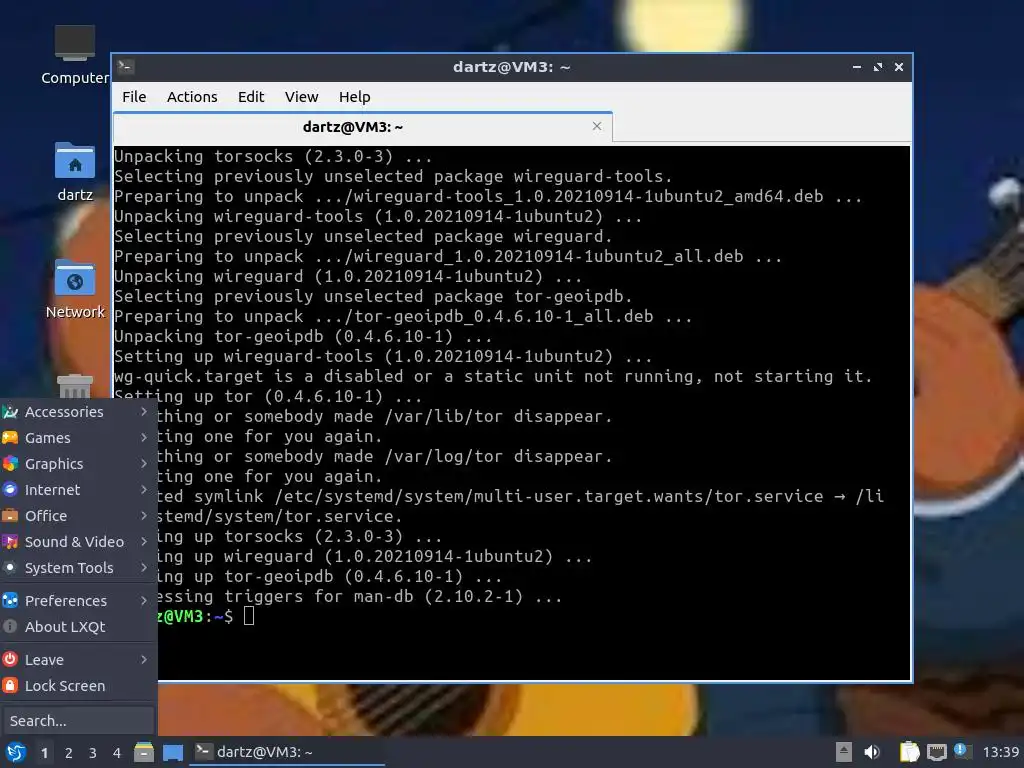Click the Lock Screen padlock icon

(10, 686)
